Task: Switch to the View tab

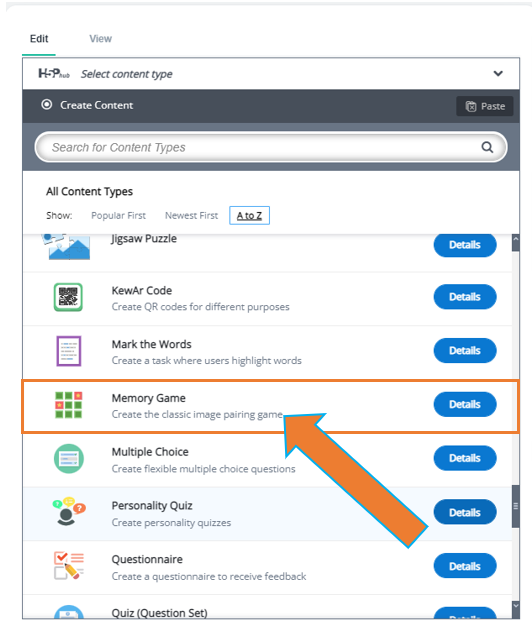Action: pyautogui.click(x=100, y=39)
